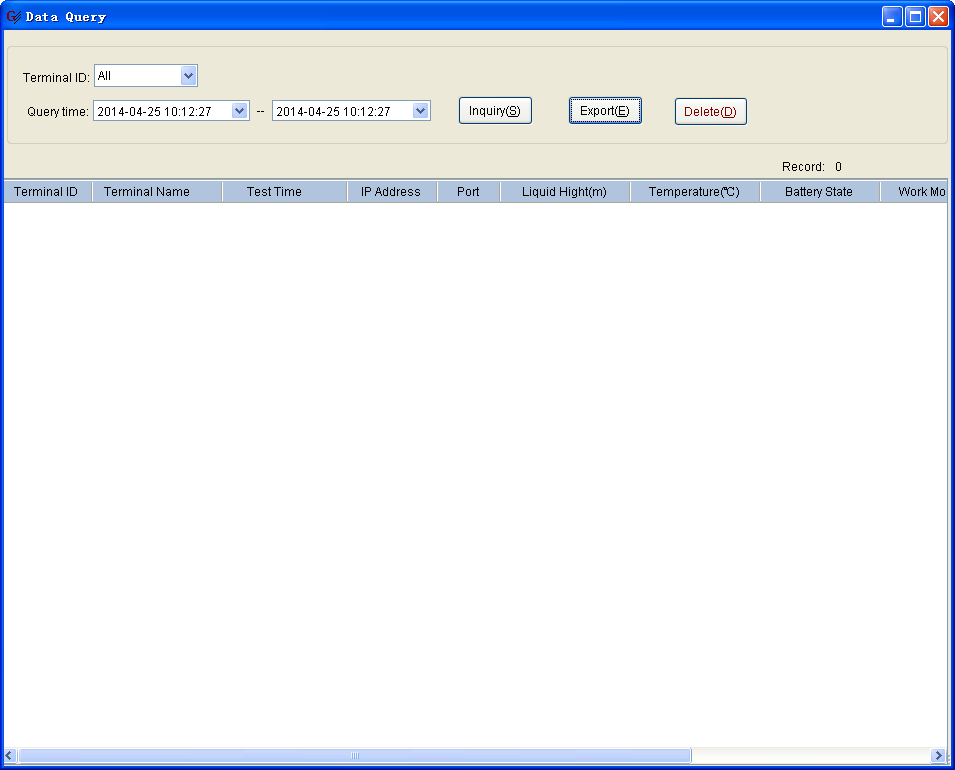Click the horizontal scrollbar thumb
955x770 pixels.
(x=354, y=756)
